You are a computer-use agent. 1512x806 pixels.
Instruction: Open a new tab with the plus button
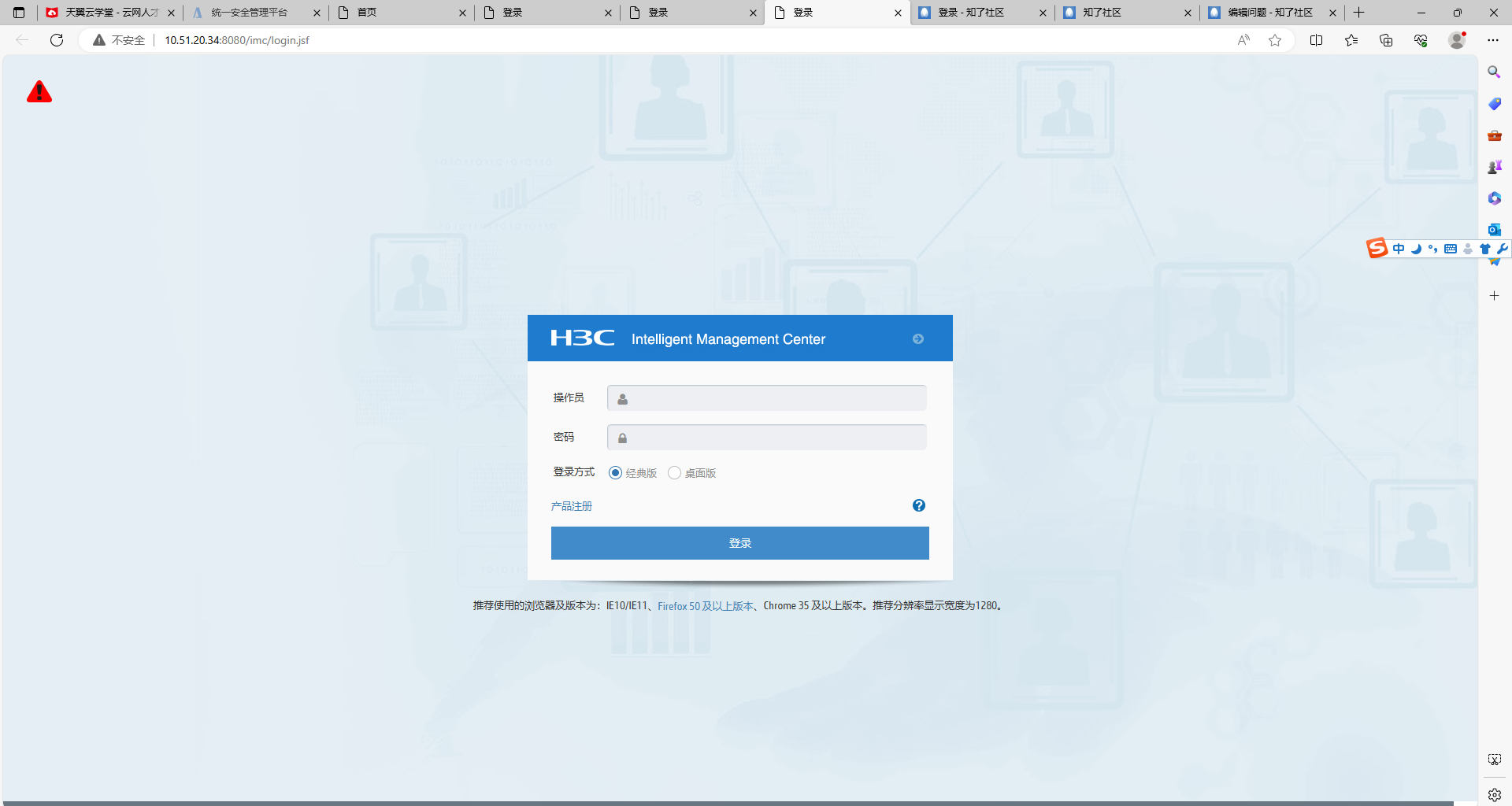(x=1358, y=13)
